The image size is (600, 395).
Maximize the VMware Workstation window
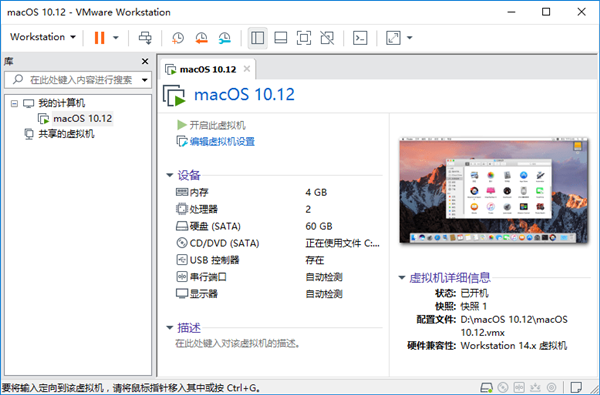coord(546,12)
